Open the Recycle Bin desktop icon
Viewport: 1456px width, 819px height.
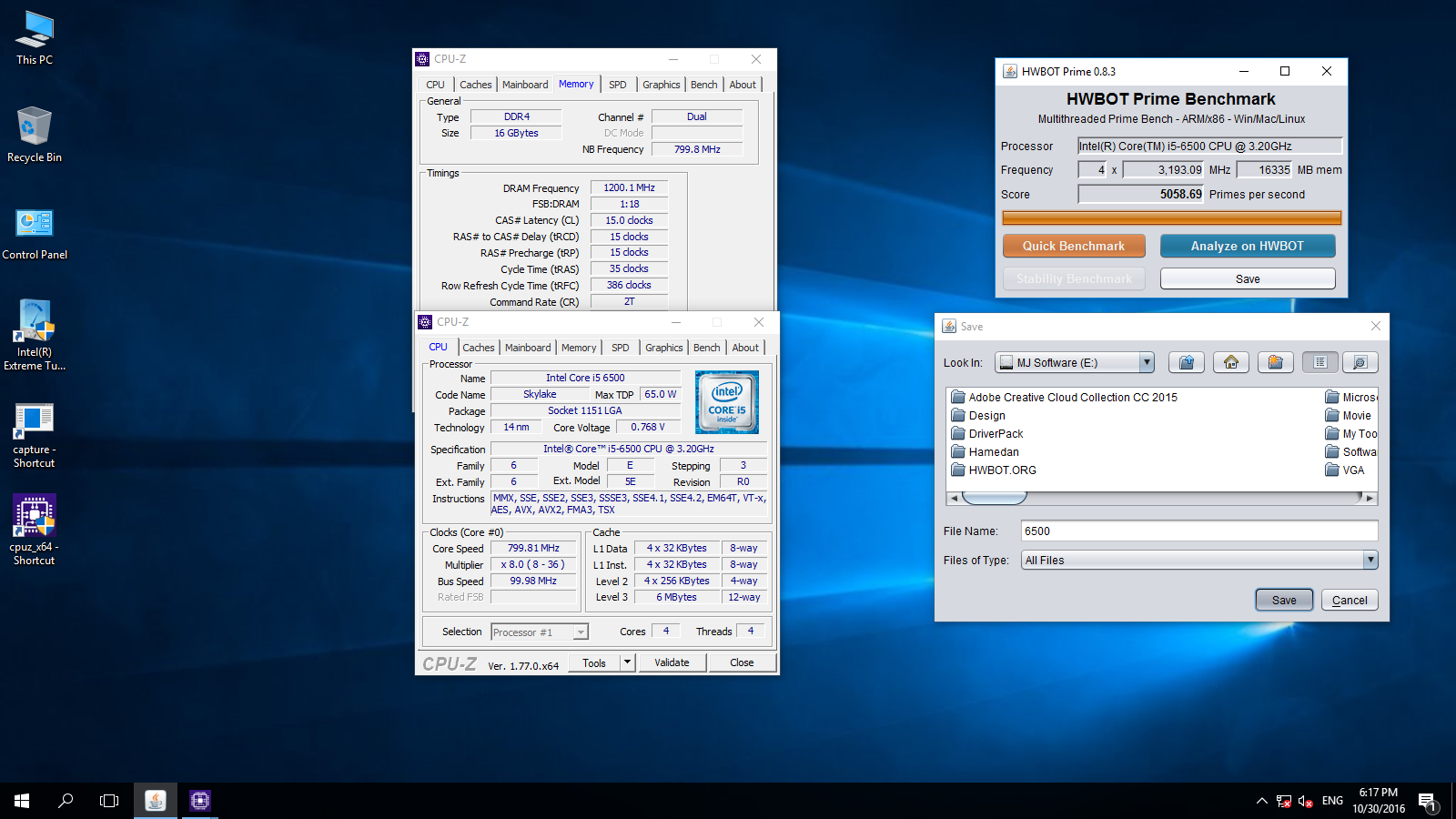click(35, 135)
